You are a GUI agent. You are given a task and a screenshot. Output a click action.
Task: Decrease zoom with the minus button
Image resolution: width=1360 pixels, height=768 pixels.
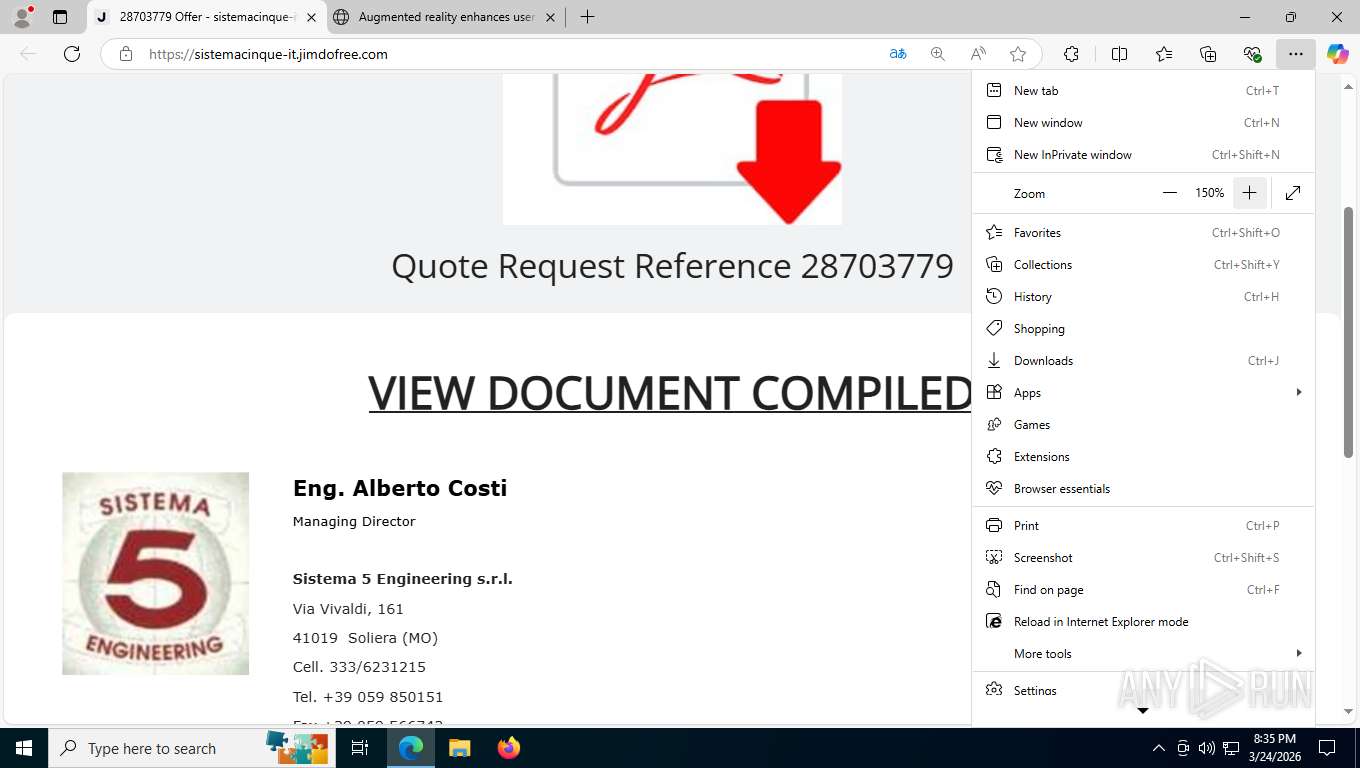coord(1170,193)
